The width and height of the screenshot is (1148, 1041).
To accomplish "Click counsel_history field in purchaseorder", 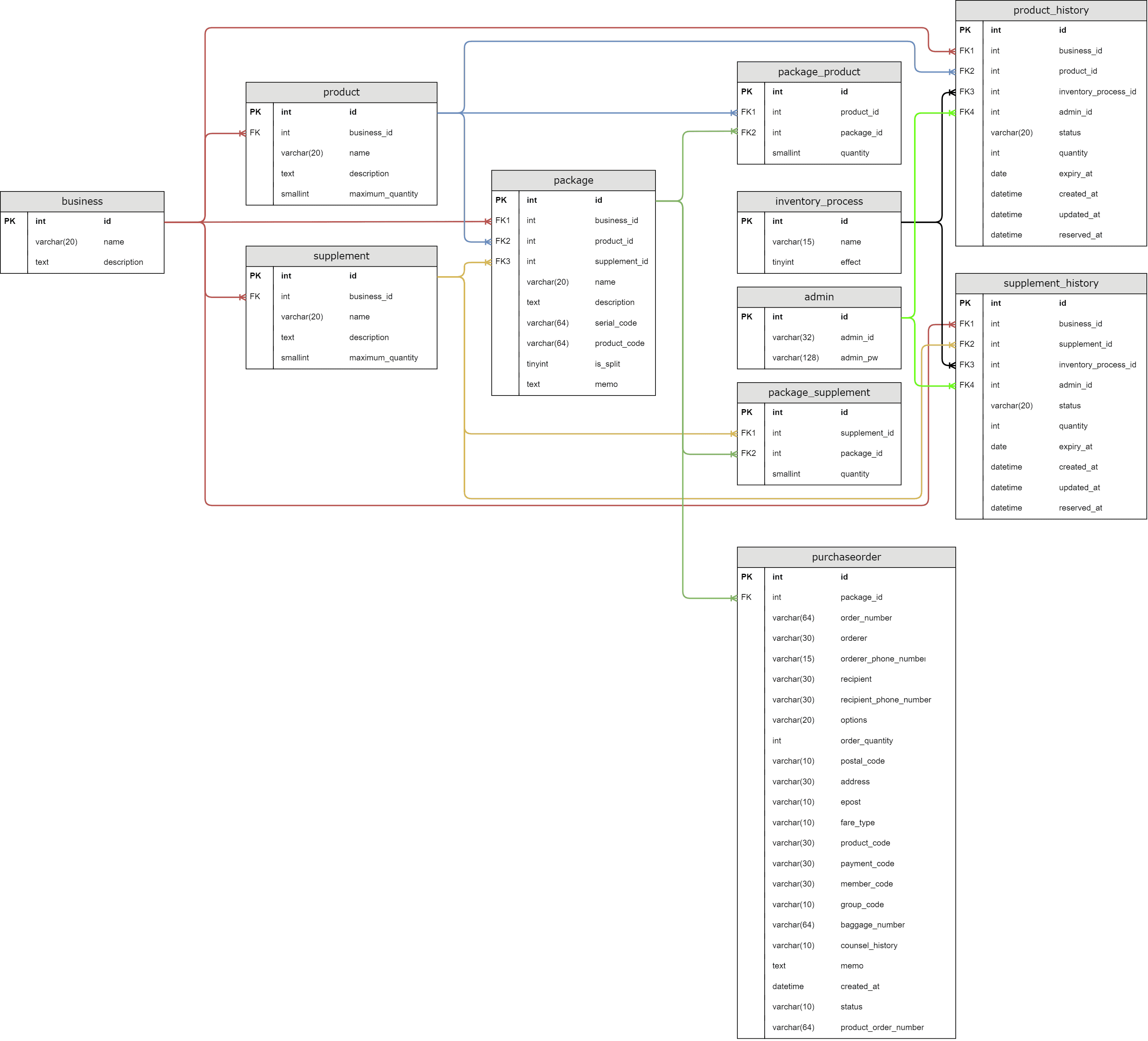I will coord(868,946).
